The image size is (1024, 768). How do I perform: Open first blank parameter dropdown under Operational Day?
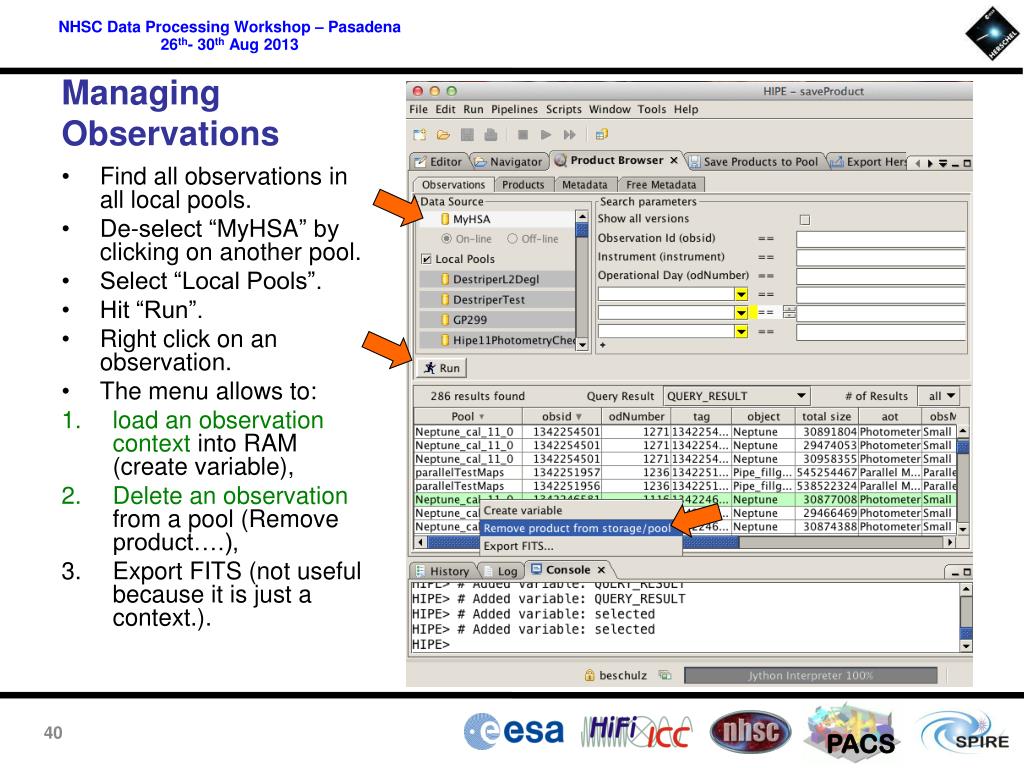click(741, 294)
